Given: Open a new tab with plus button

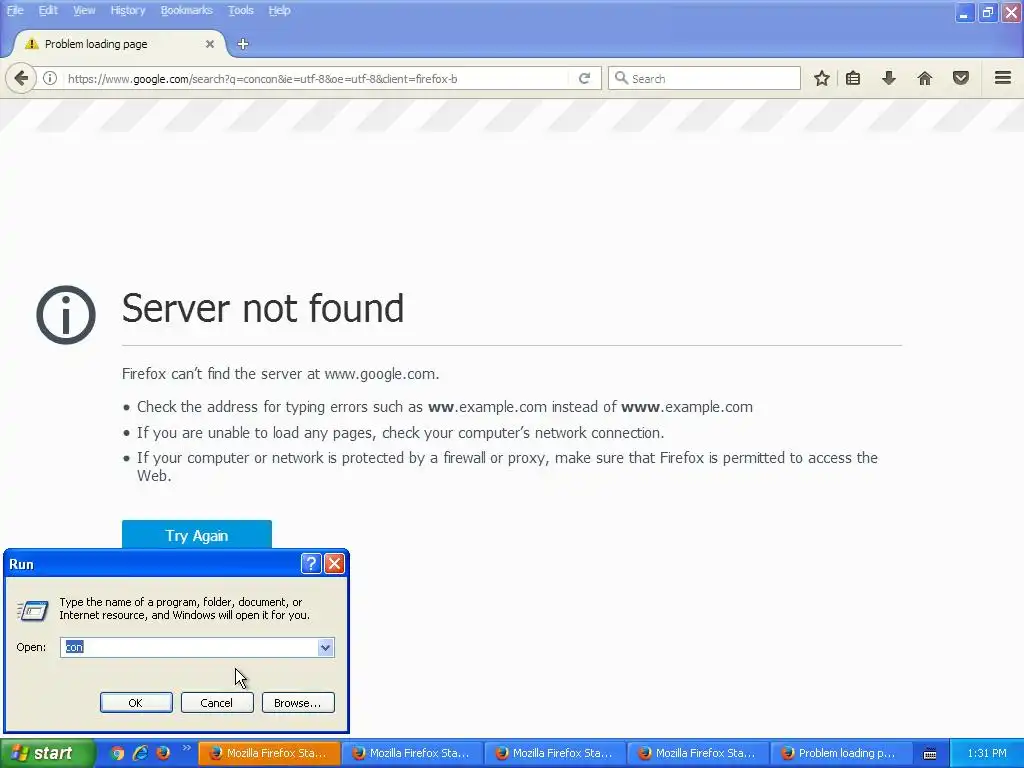Looking at the screenshot, I should [x=243, y=44].
